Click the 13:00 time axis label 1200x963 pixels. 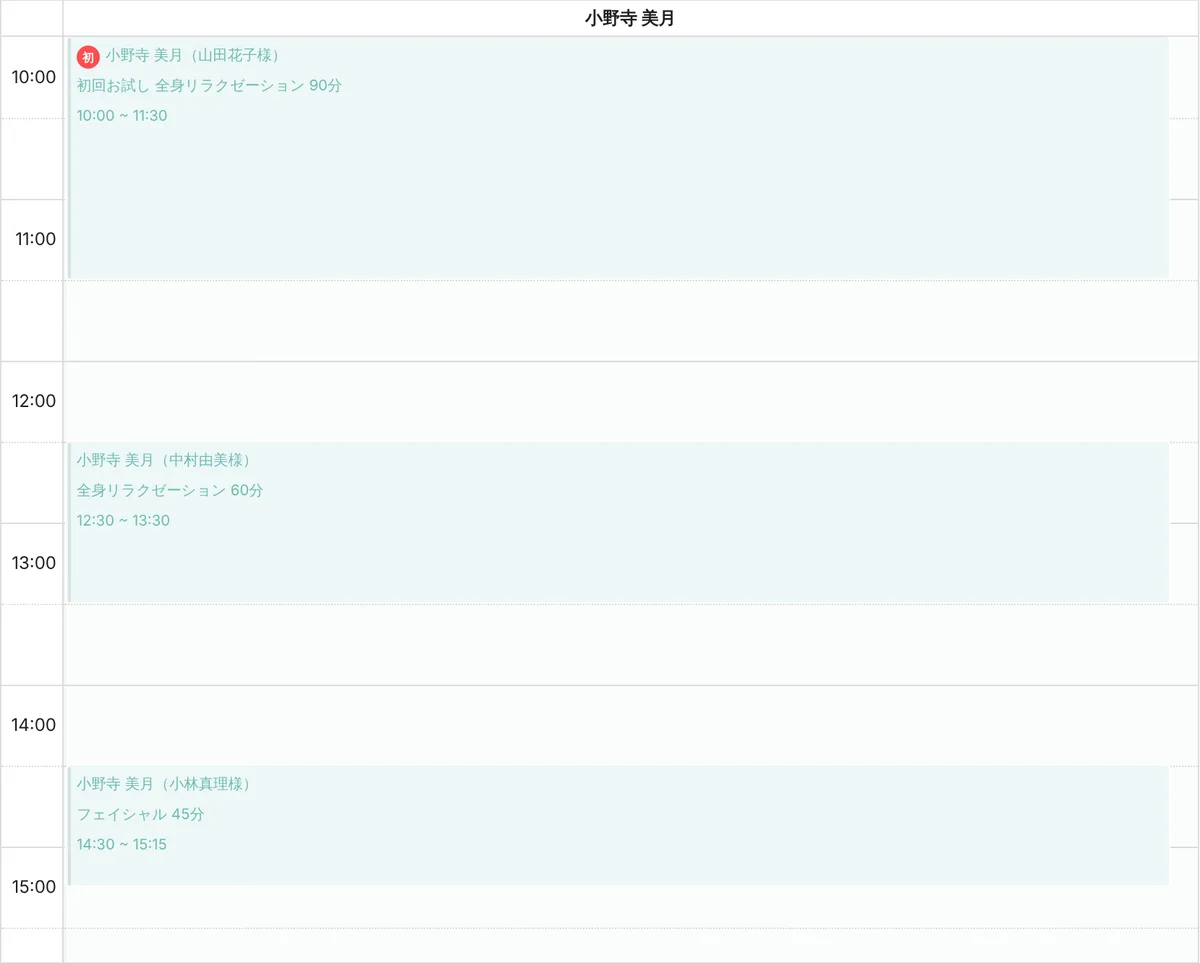click(x=34, y=563)
